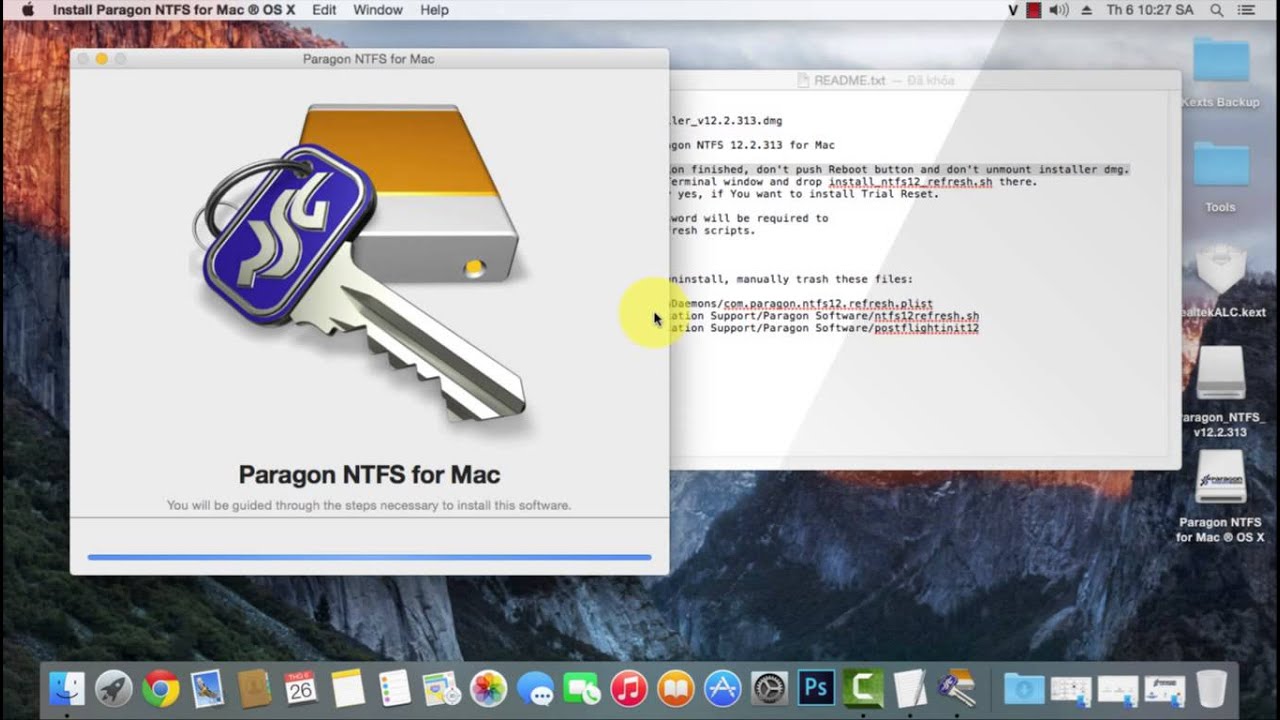This screenshot has height=720, width=1280.
Task: Click Paragon NTFS key icon in Dock
Action: [956, 688]
